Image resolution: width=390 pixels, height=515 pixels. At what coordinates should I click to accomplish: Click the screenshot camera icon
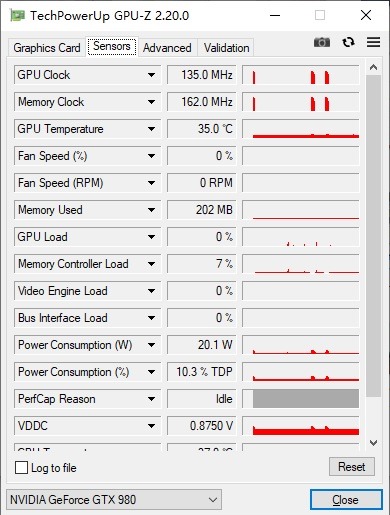(x=322, y=42)
